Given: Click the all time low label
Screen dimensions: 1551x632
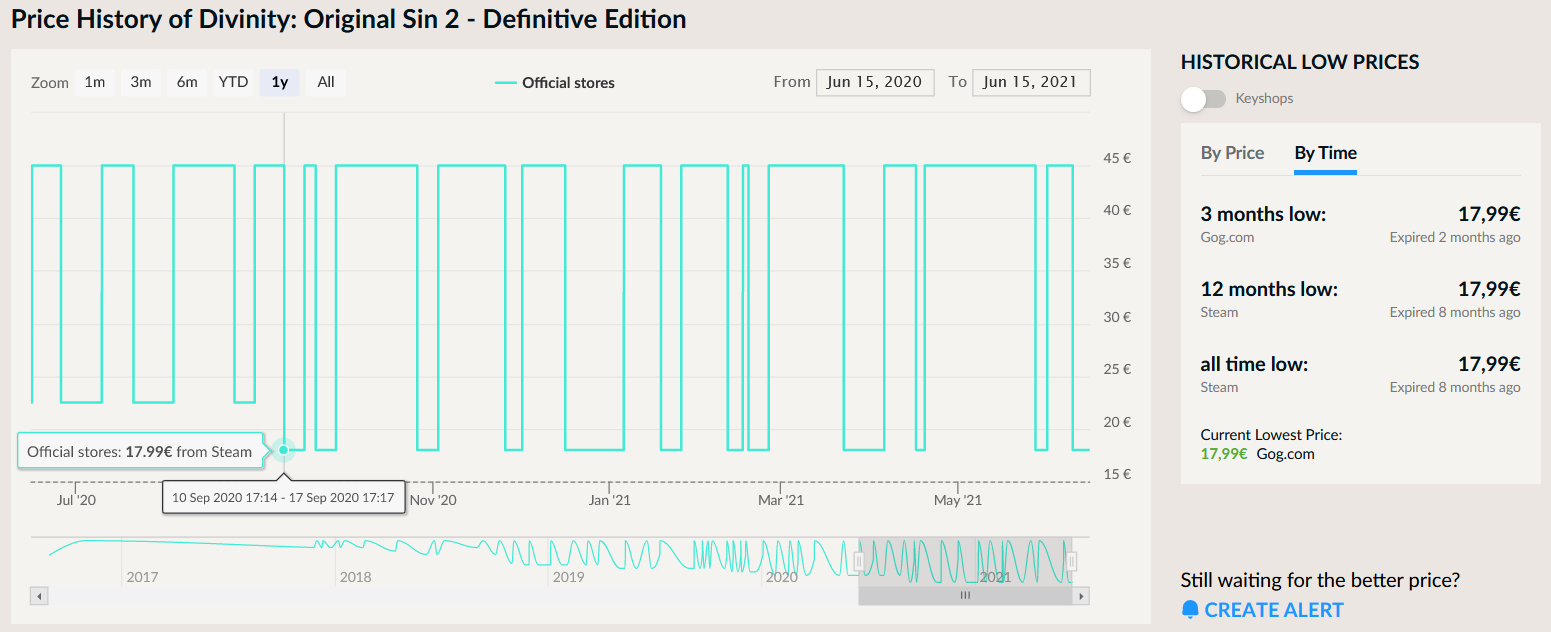Looking at the screenshot, I should coord(1254,364).
